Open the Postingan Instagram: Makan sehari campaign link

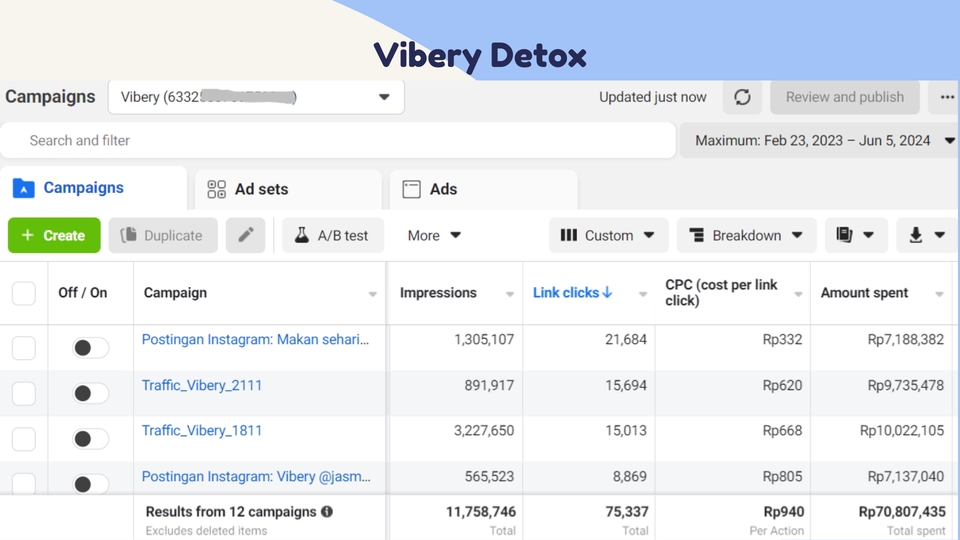[255, 339]
